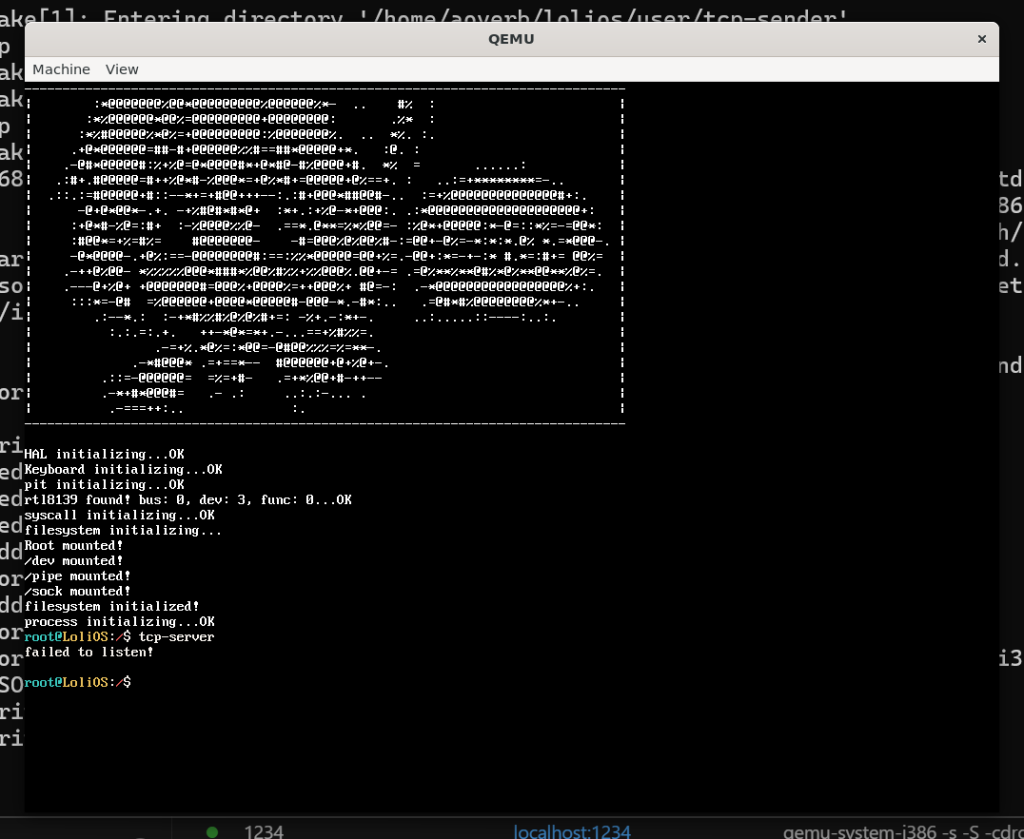This screenshot has width=1024, height=839.
Task: Click the QEMU window title bar
Action: (x=511, y=38)
